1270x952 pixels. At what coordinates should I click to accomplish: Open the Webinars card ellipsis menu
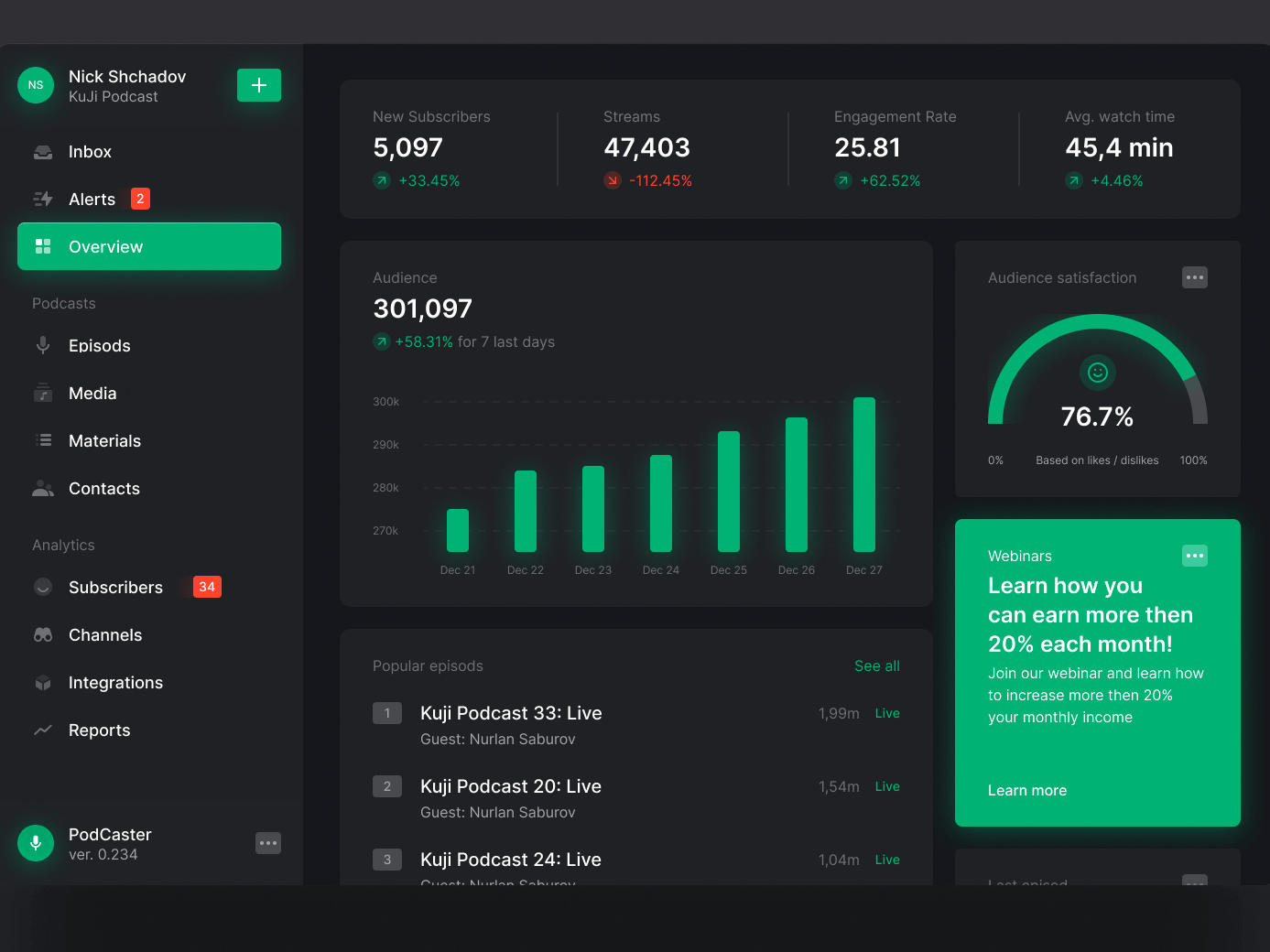pos(1195,556)
